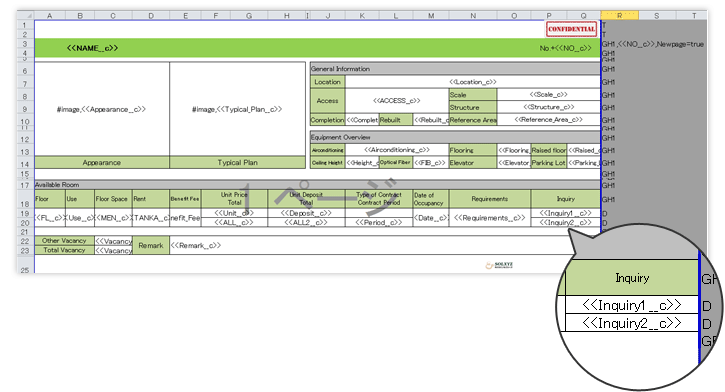
Task: Select the Floor Space column heading
Action: point(113,199)
